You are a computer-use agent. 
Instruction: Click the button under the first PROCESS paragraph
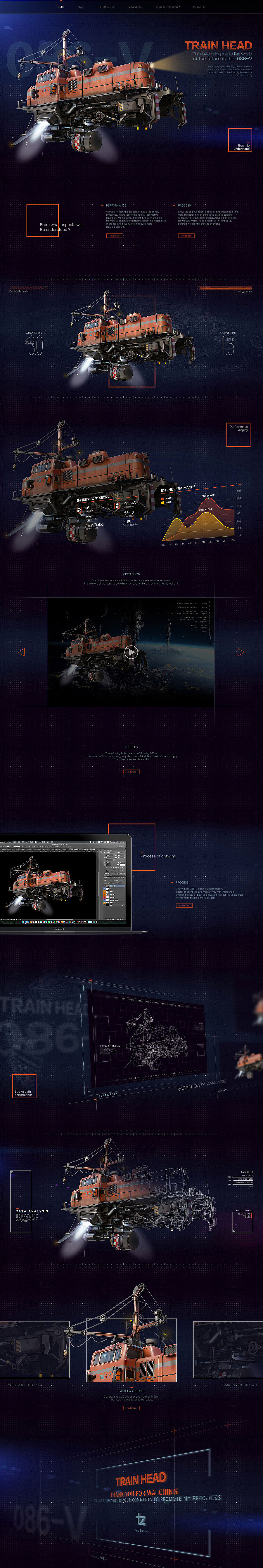pyautogui.click(x=186, y=236)
